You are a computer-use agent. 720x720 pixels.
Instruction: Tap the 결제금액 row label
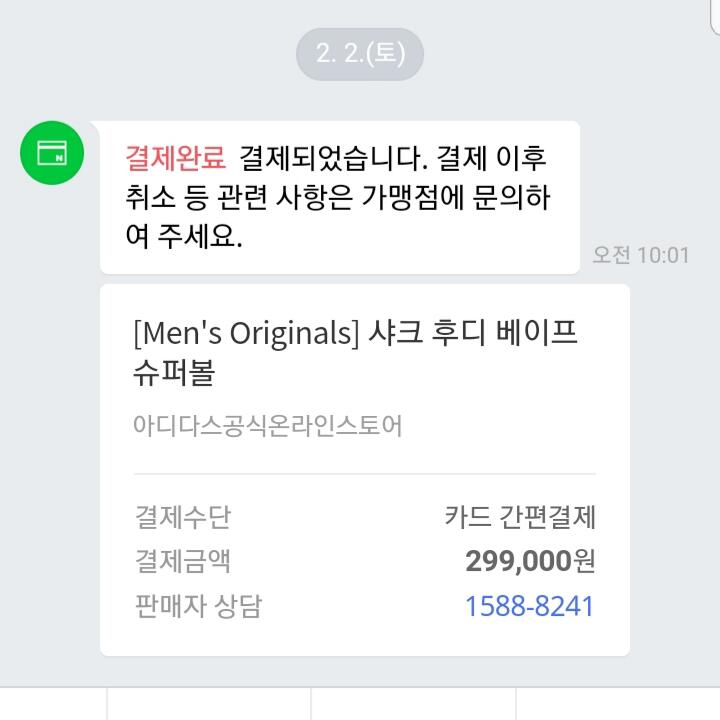[182, 561]
